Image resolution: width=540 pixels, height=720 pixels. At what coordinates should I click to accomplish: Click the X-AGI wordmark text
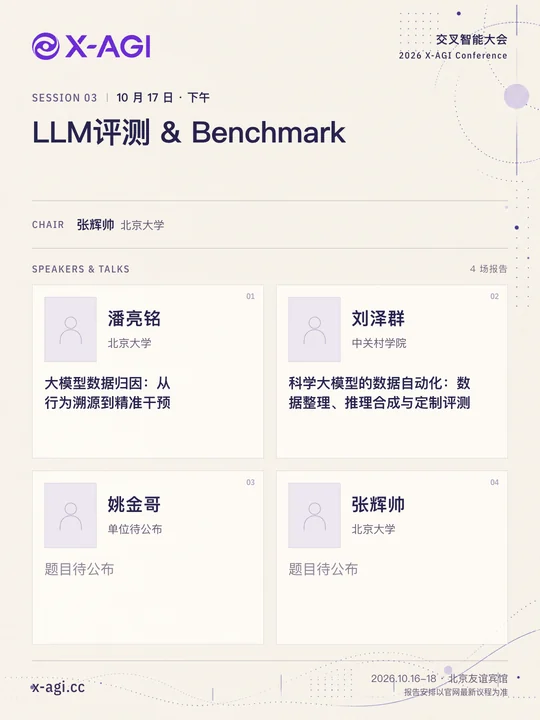point(108,46)
